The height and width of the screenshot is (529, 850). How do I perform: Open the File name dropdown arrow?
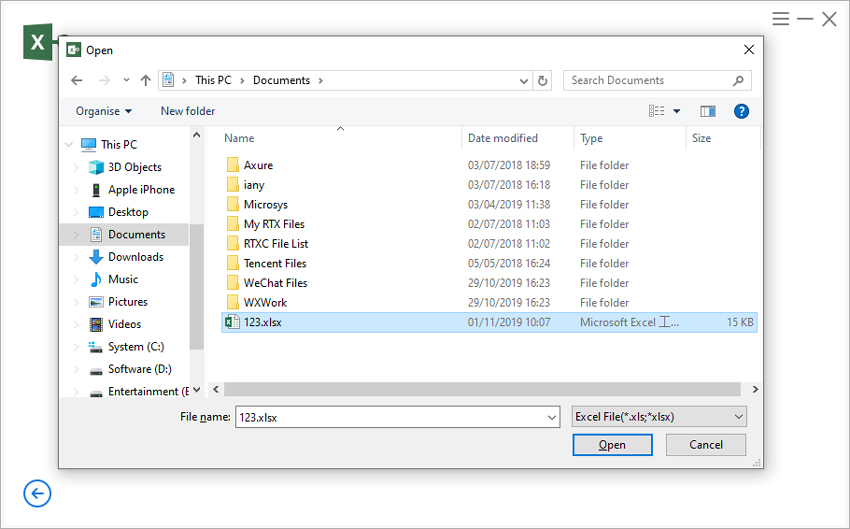(x=552, y=417)
